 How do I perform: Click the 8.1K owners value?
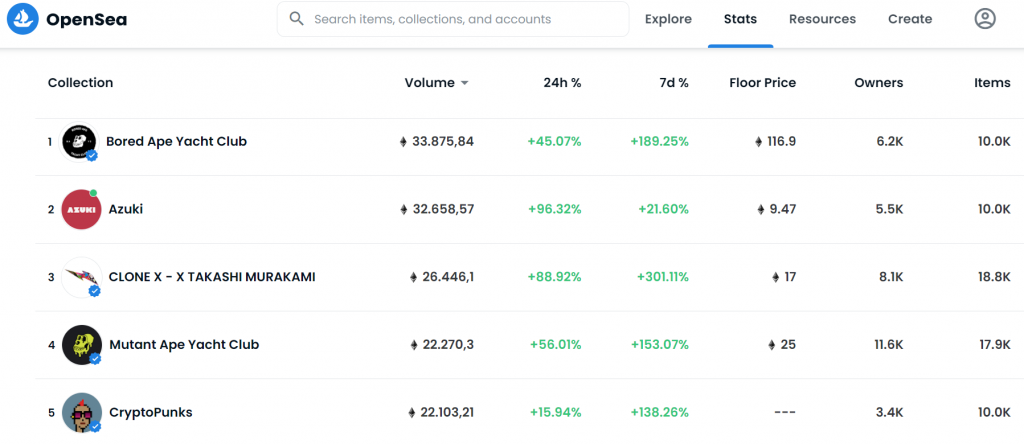pos(891,278)
